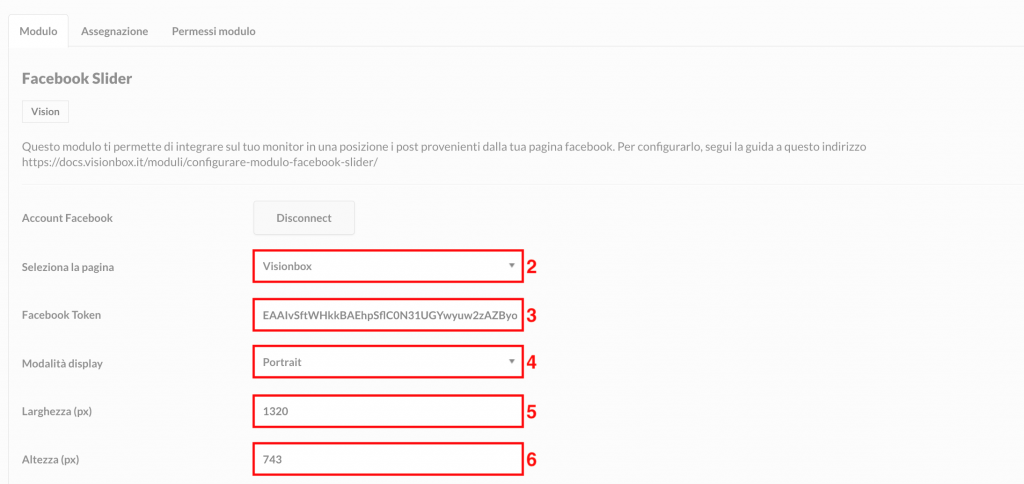This screenshot has height=484, width=1024.
Task: Click the Altezza (px) label
Action: pyautogui.click(x=50, y=460)
